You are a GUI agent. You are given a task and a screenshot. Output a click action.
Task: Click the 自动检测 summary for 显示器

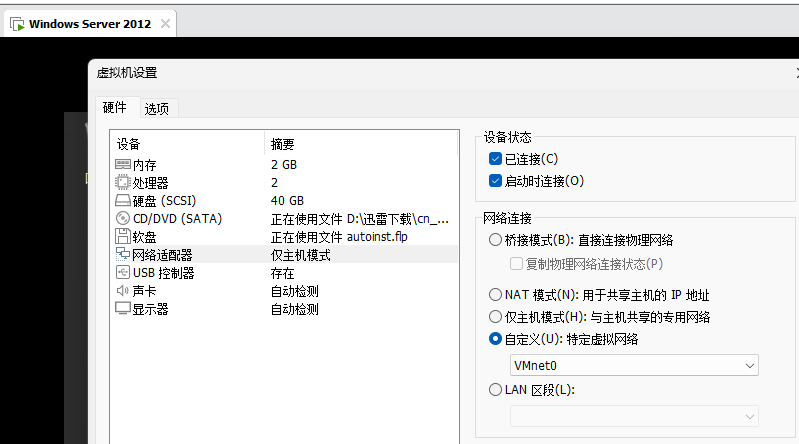tap(295, 309)
